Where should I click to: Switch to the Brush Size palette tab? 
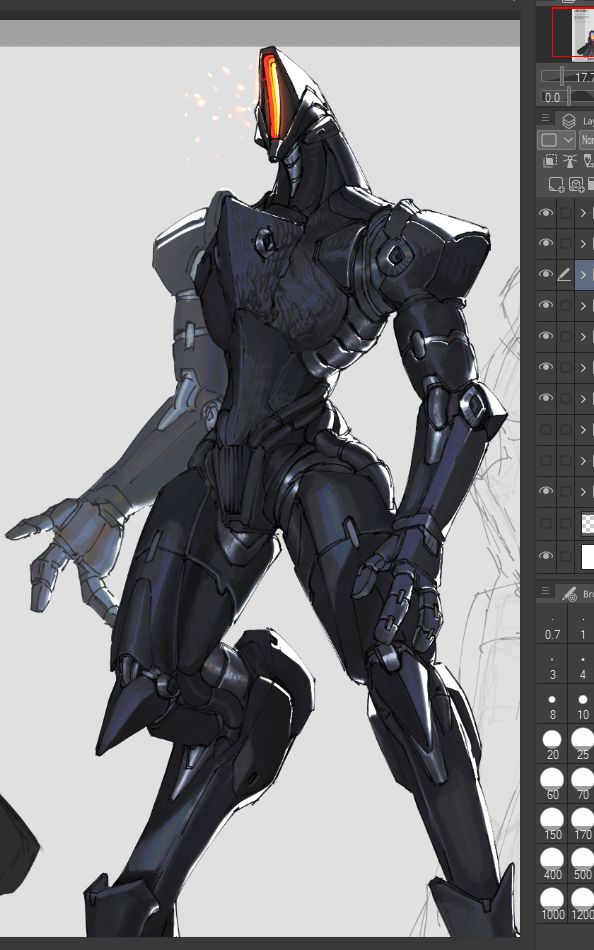(x=577, y=593)
